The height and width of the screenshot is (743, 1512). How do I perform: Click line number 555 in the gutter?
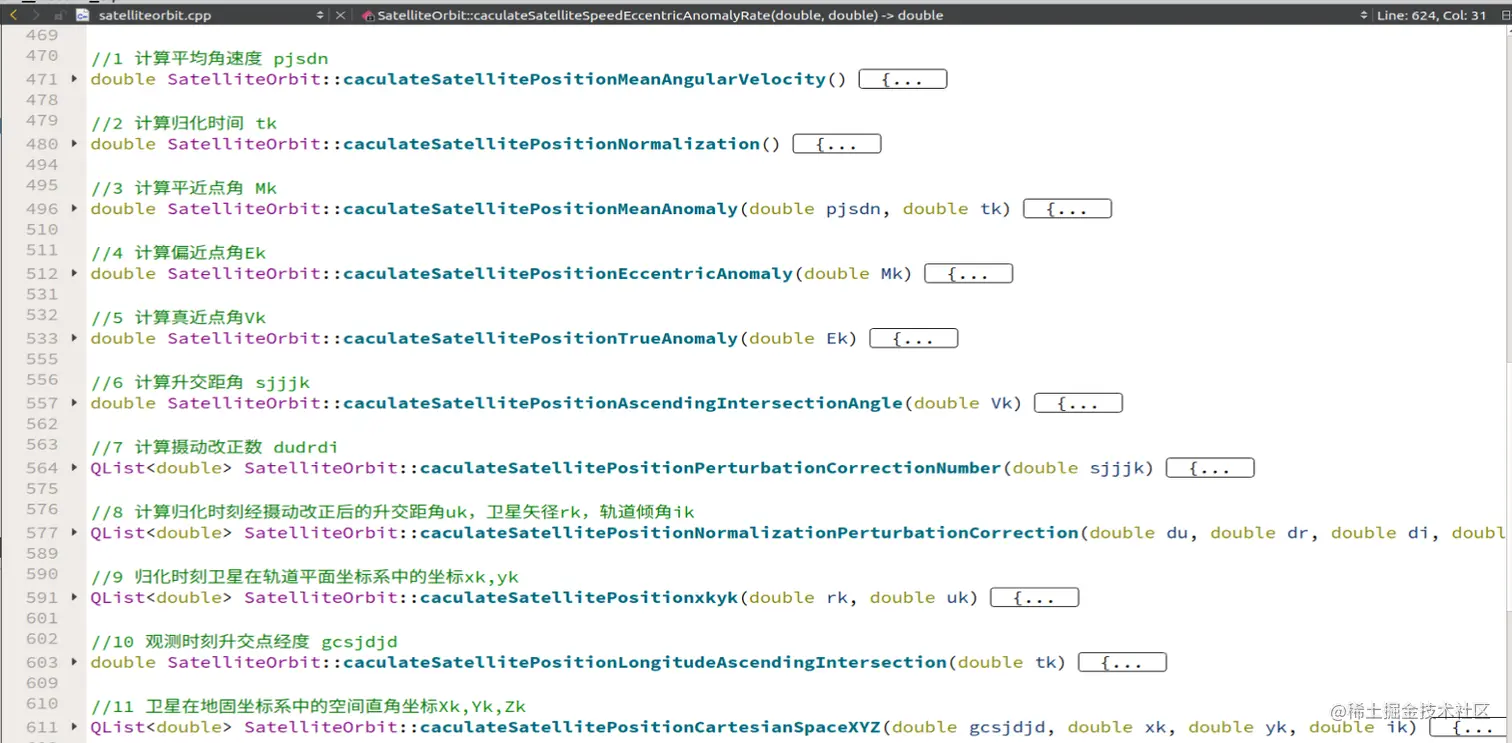tap(41, 358)
